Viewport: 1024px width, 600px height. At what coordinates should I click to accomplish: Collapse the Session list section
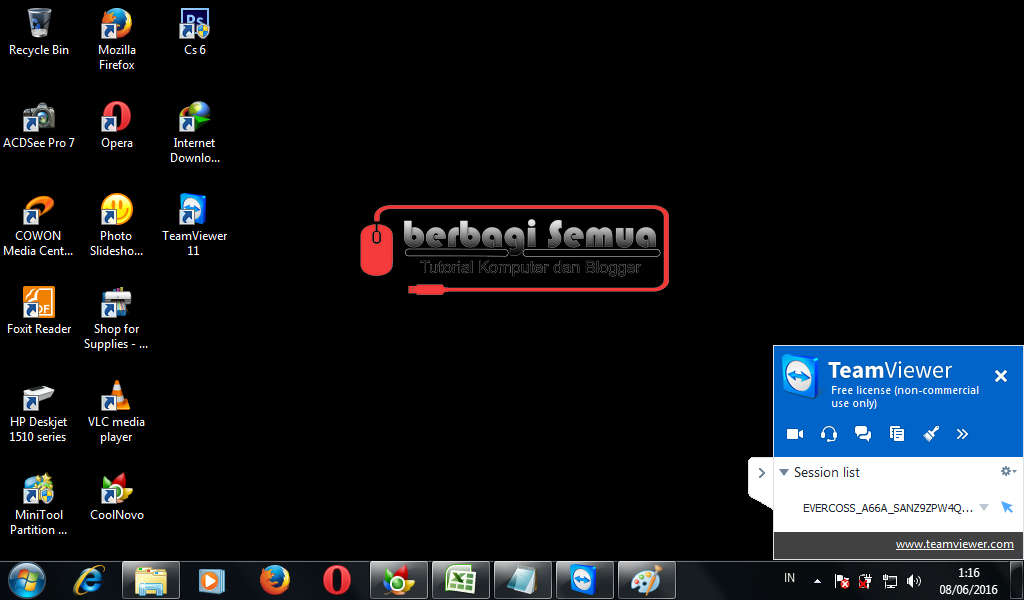point(784,471)
